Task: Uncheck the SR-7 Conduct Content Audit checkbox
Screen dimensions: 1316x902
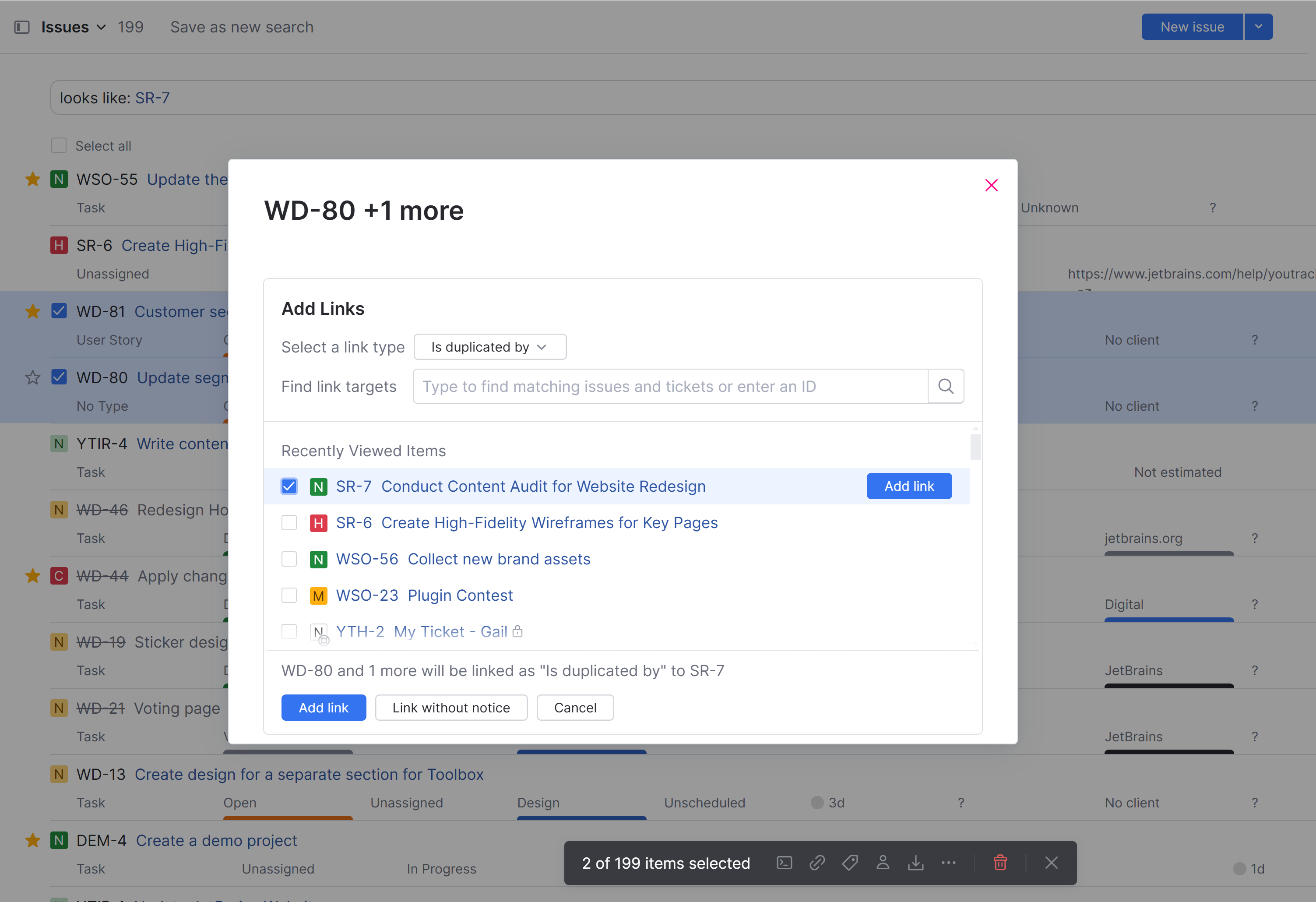Action: pos(289,486)
